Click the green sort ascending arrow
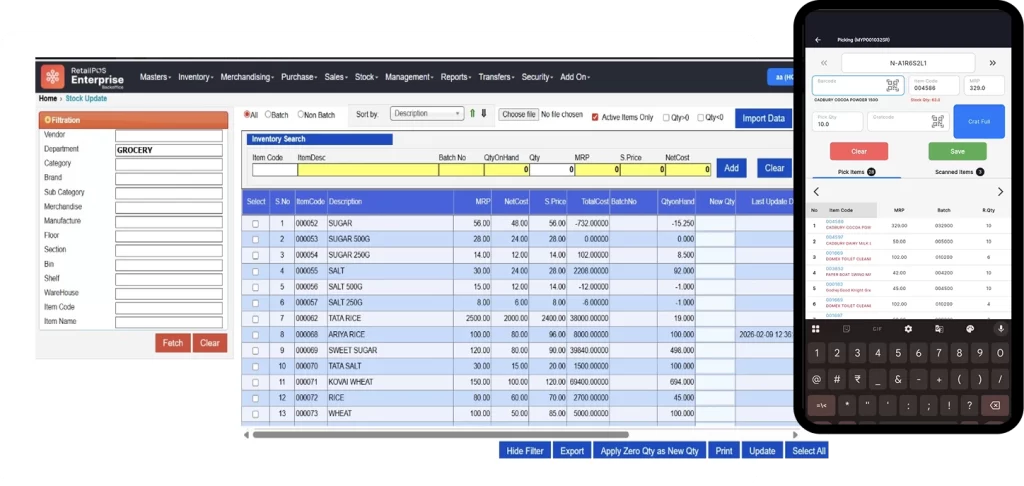 tap(472, 114)
